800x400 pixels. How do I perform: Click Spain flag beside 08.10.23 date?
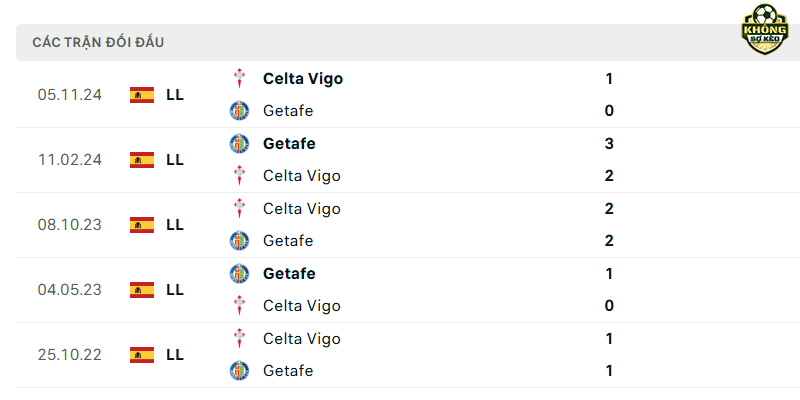(142, 224)
